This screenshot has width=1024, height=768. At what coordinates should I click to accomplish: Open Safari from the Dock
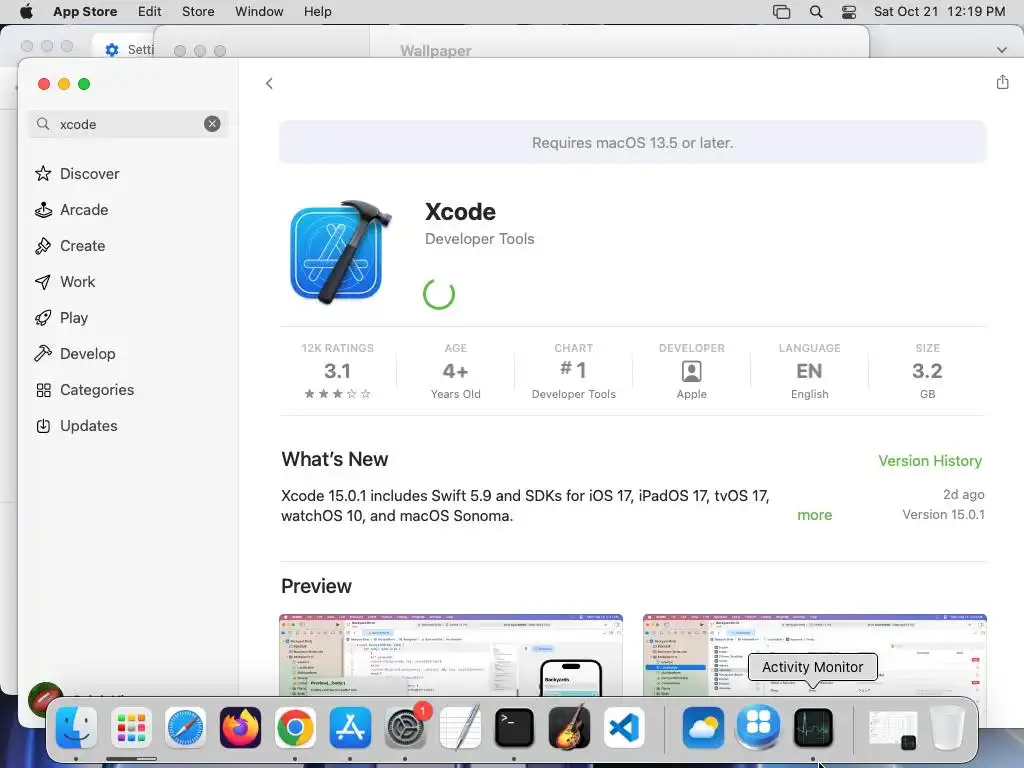click(185, 728)
